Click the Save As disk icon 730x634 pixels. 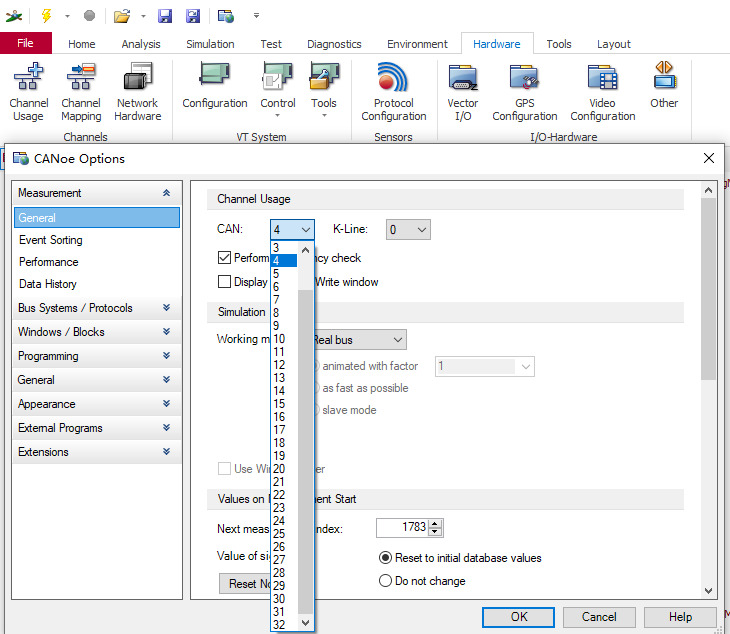[193, 16]
